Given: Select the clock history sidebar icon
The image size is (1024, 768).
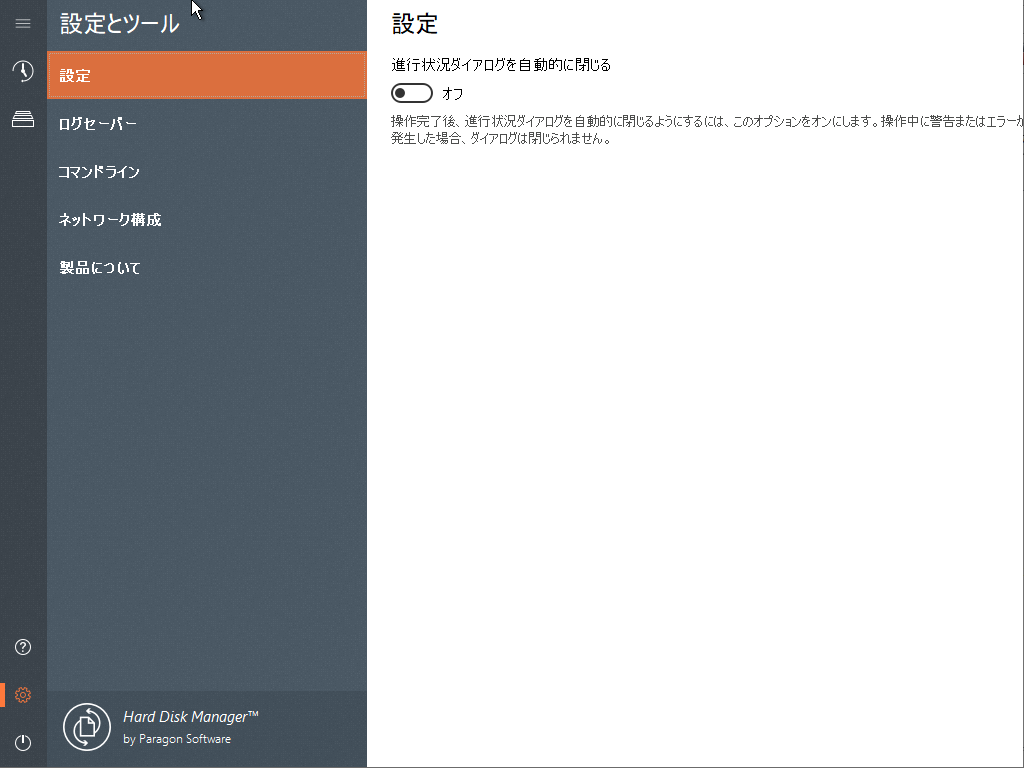Looking at the screenshot, I should (22, 71).
